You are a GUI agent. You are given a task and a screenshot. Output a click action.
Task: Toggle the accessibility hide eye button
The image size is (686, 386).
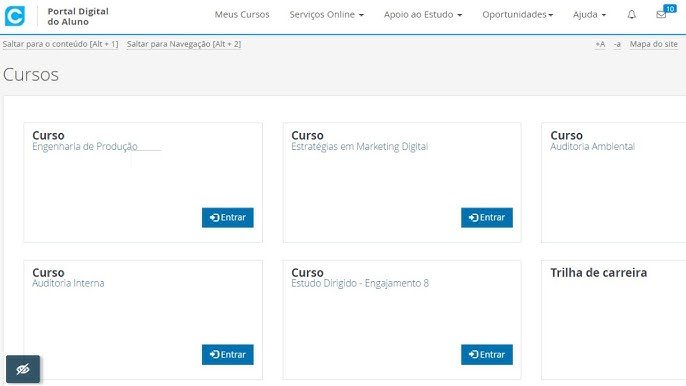point(23,369)
